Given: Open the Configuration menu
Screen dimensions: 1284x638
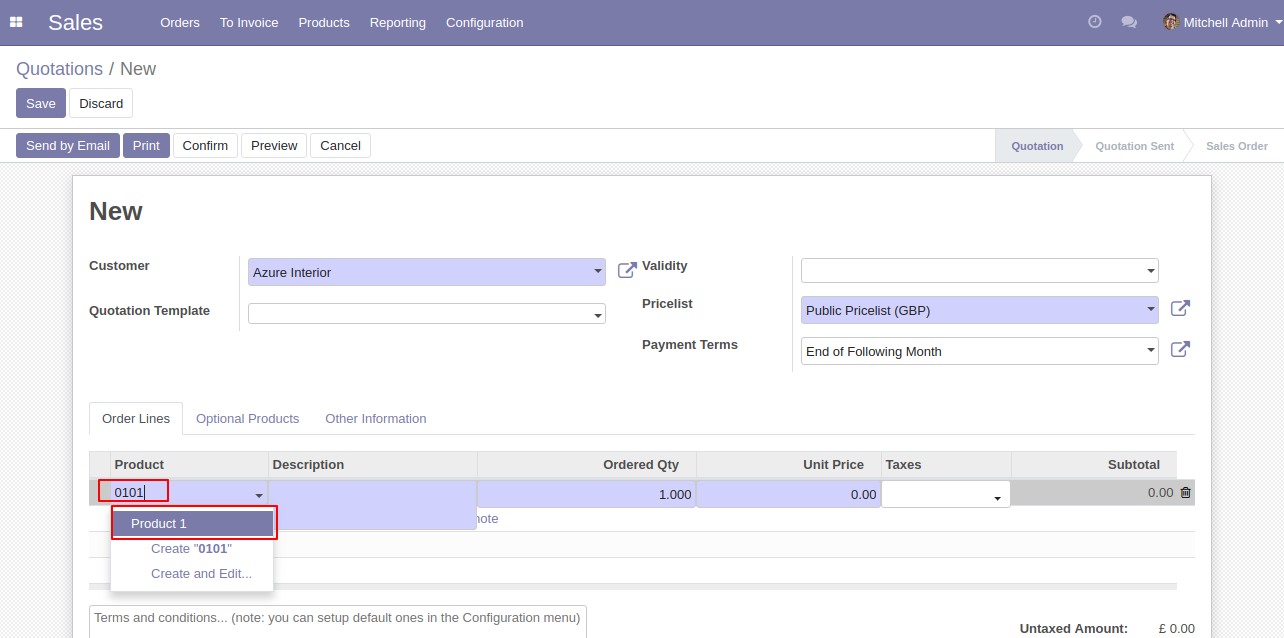Looking at the screenshot, I should [x=484, y=22].
